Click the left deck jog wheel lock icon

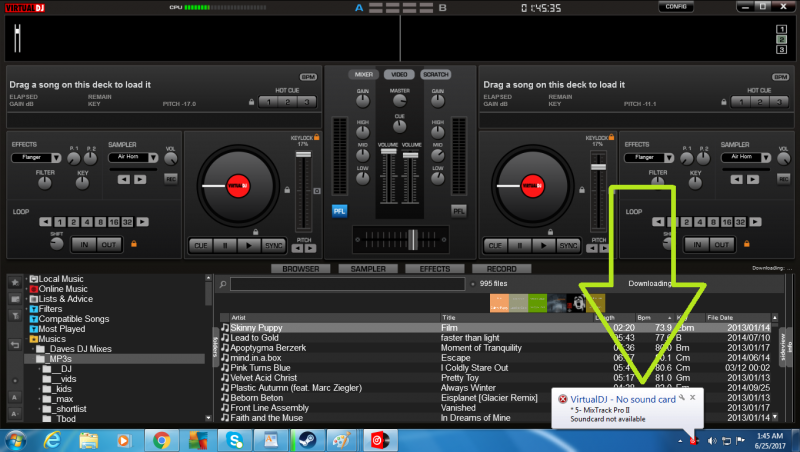[x=287, y=190]
